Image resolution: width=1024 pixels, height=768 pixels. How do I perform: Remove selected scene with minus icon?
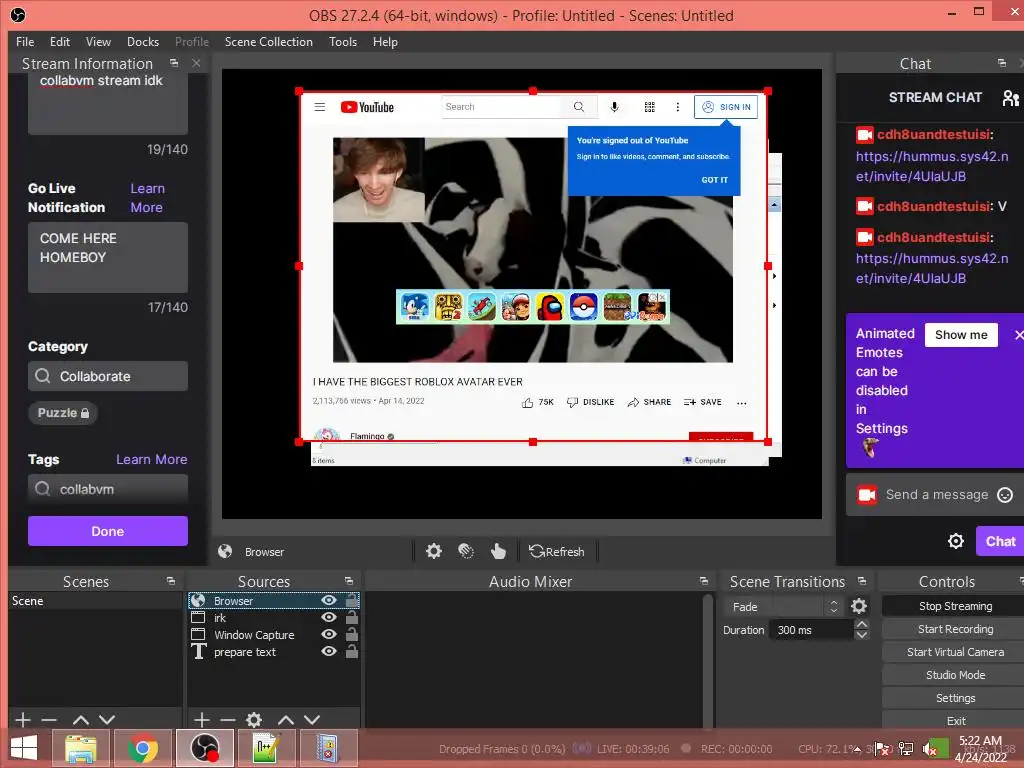click(x=49, y=720)
